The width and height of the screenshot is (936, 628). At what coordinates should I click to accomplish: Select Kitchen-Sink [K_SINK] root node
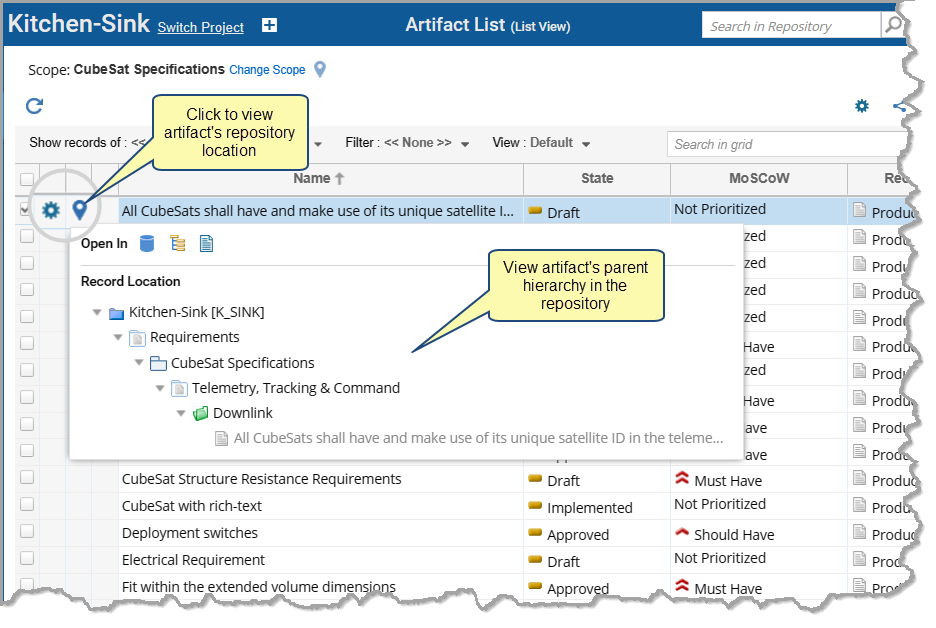coord(196,312)
